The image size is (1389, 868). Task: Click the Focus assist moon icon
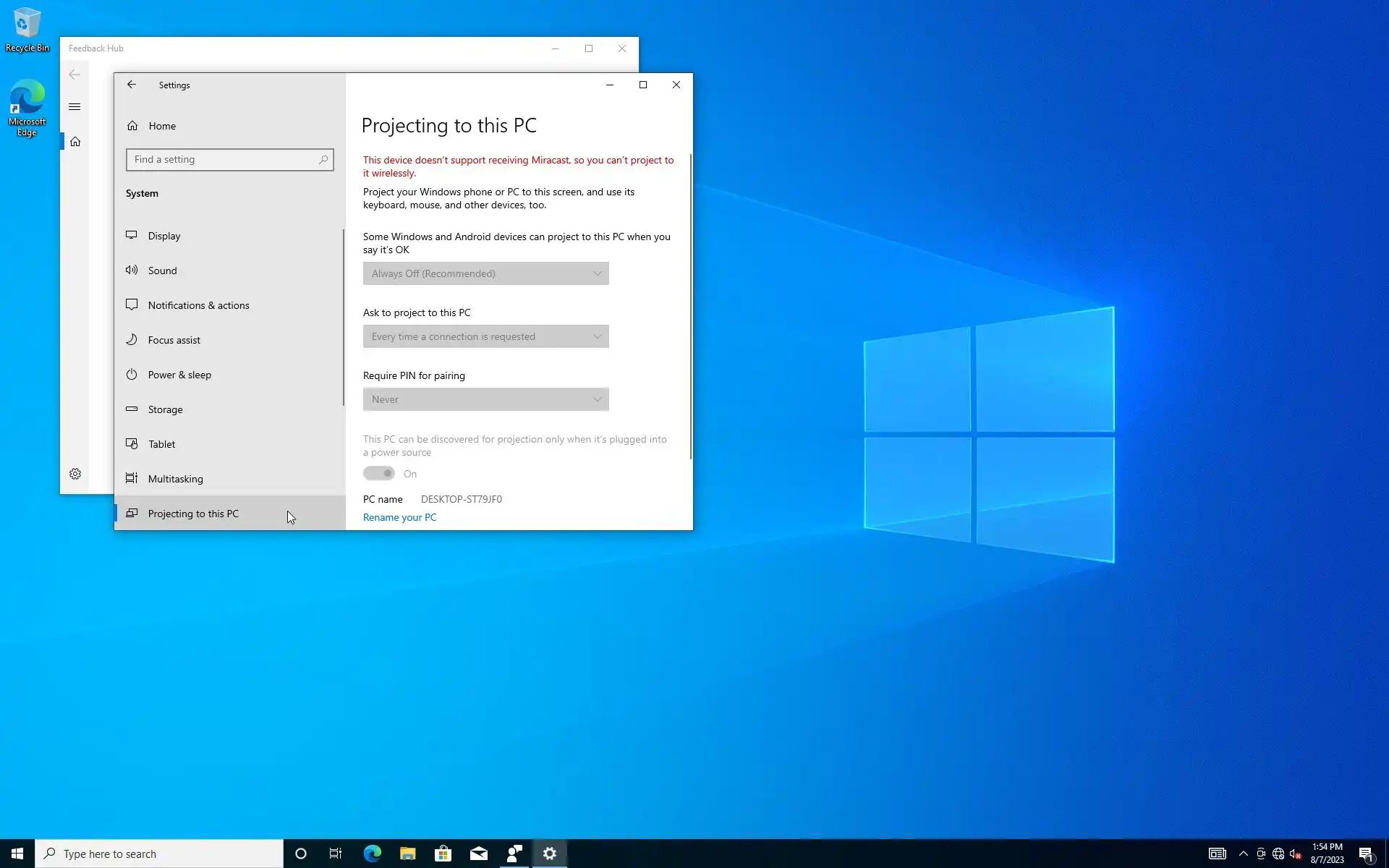[132, 339]
